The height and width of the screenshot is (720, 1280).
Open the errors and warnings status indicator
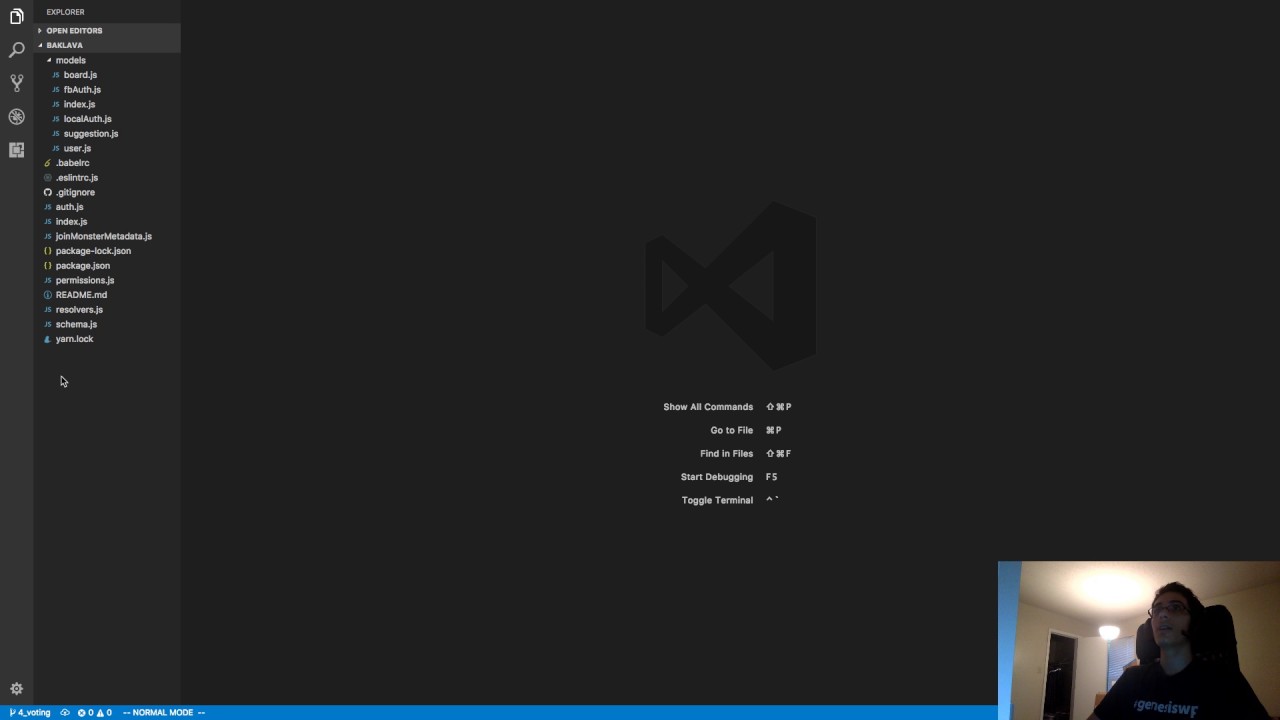click(95, 713)
